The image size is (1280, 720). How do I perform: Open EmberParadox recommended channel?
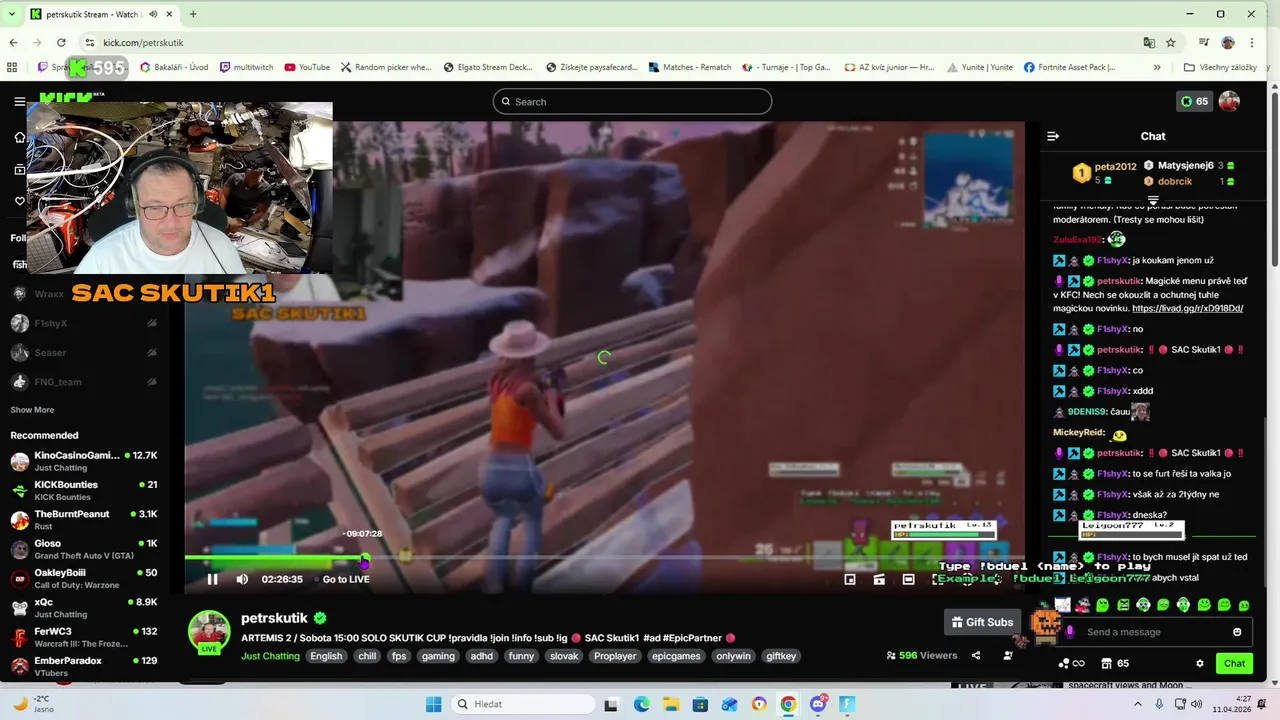(x=84, y=666)
